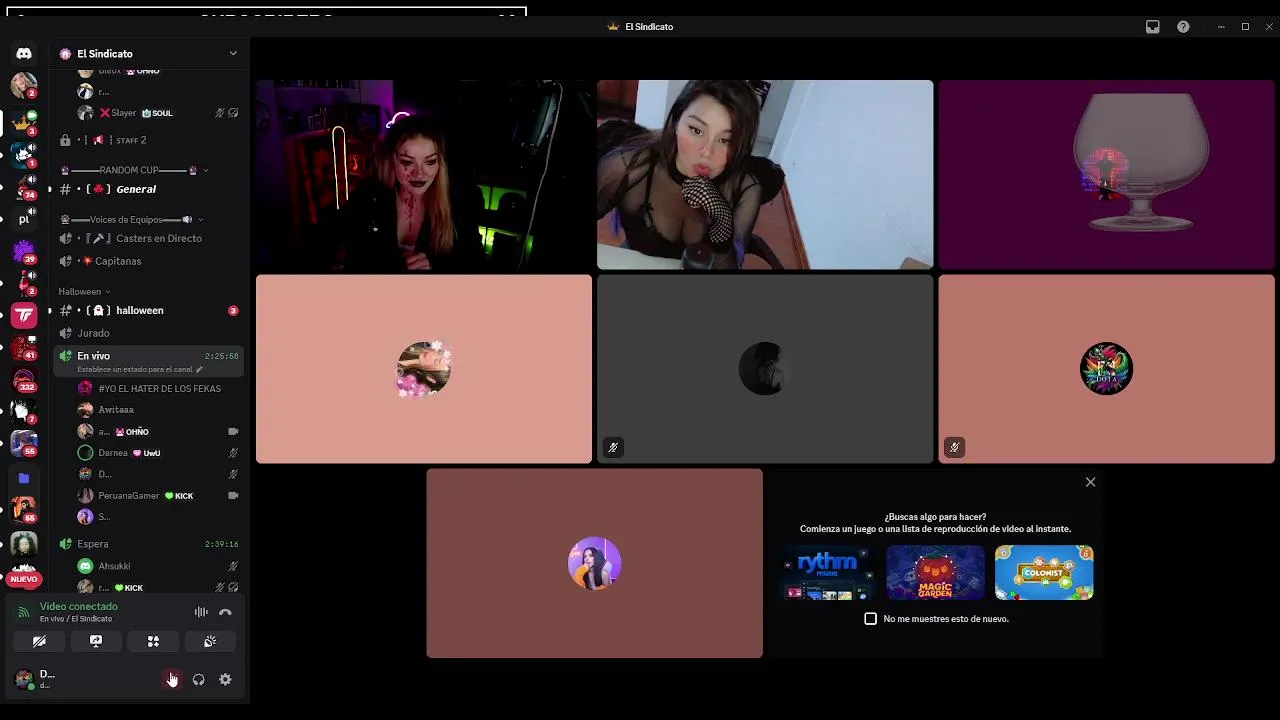Launch the Magic Garden activity
The height and width of the screenshot is (720, 1280).
(x=935, y=572)
